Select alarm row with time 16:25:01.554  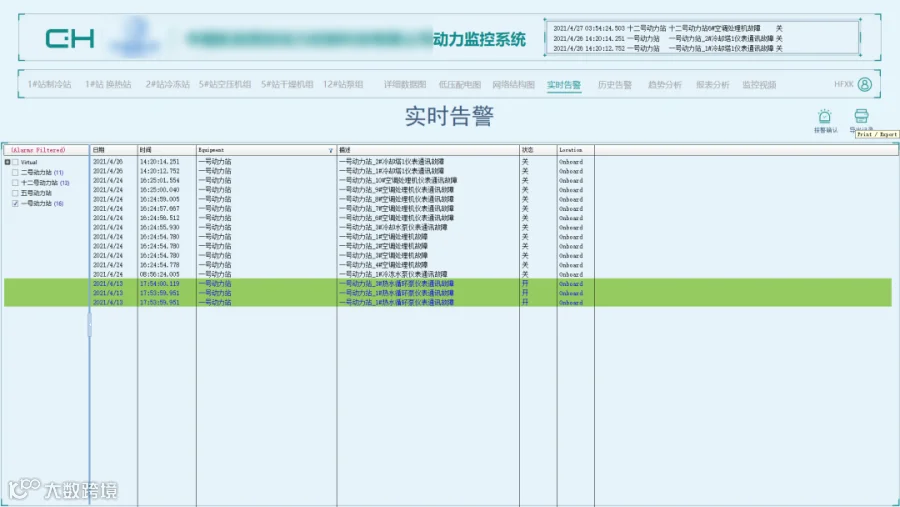pos(448,180)
